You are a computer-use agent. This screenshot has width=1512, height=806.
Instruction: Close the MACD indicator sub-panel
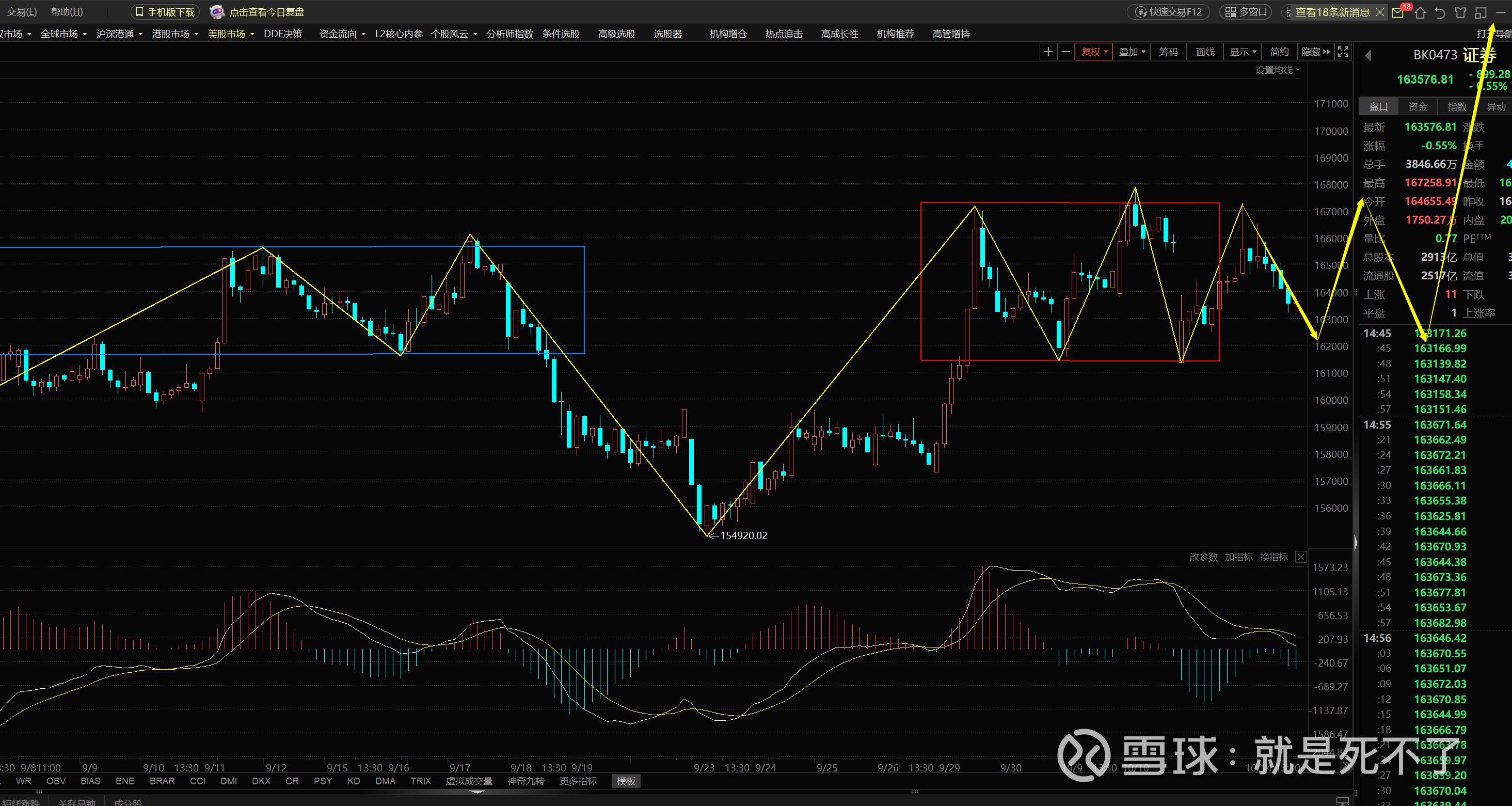pyautogui.click(x=1301, y=557)
